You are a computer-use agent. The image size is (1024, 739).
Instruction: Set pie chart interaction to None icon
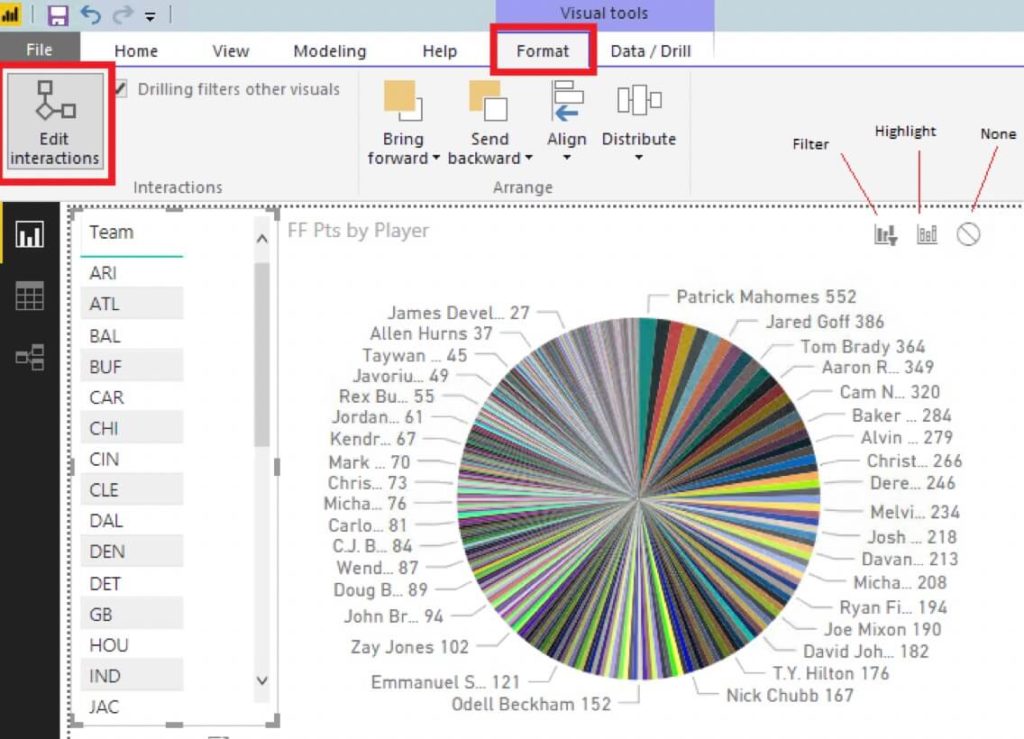[x=968, y=234]
